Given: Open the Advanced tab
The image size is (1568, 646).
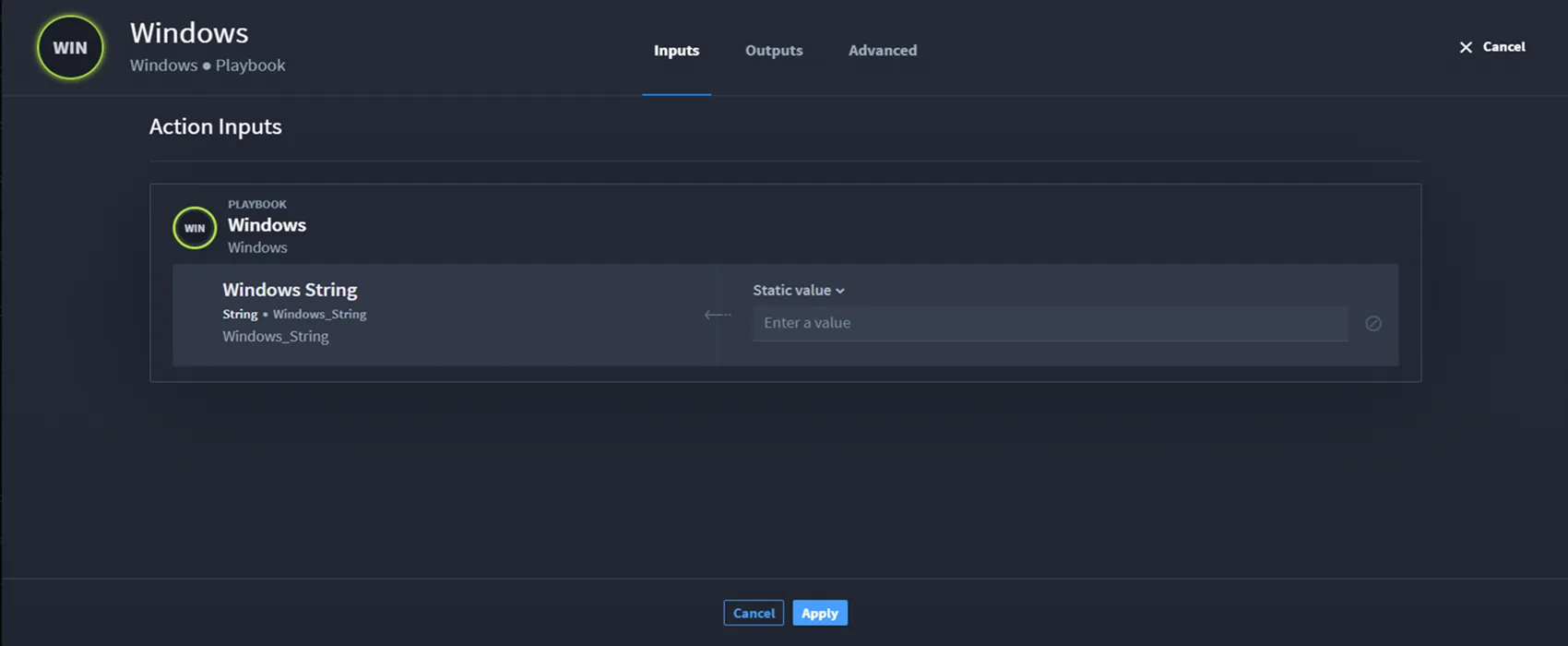Looking at the screenshot, I should [x=883, y=51].
